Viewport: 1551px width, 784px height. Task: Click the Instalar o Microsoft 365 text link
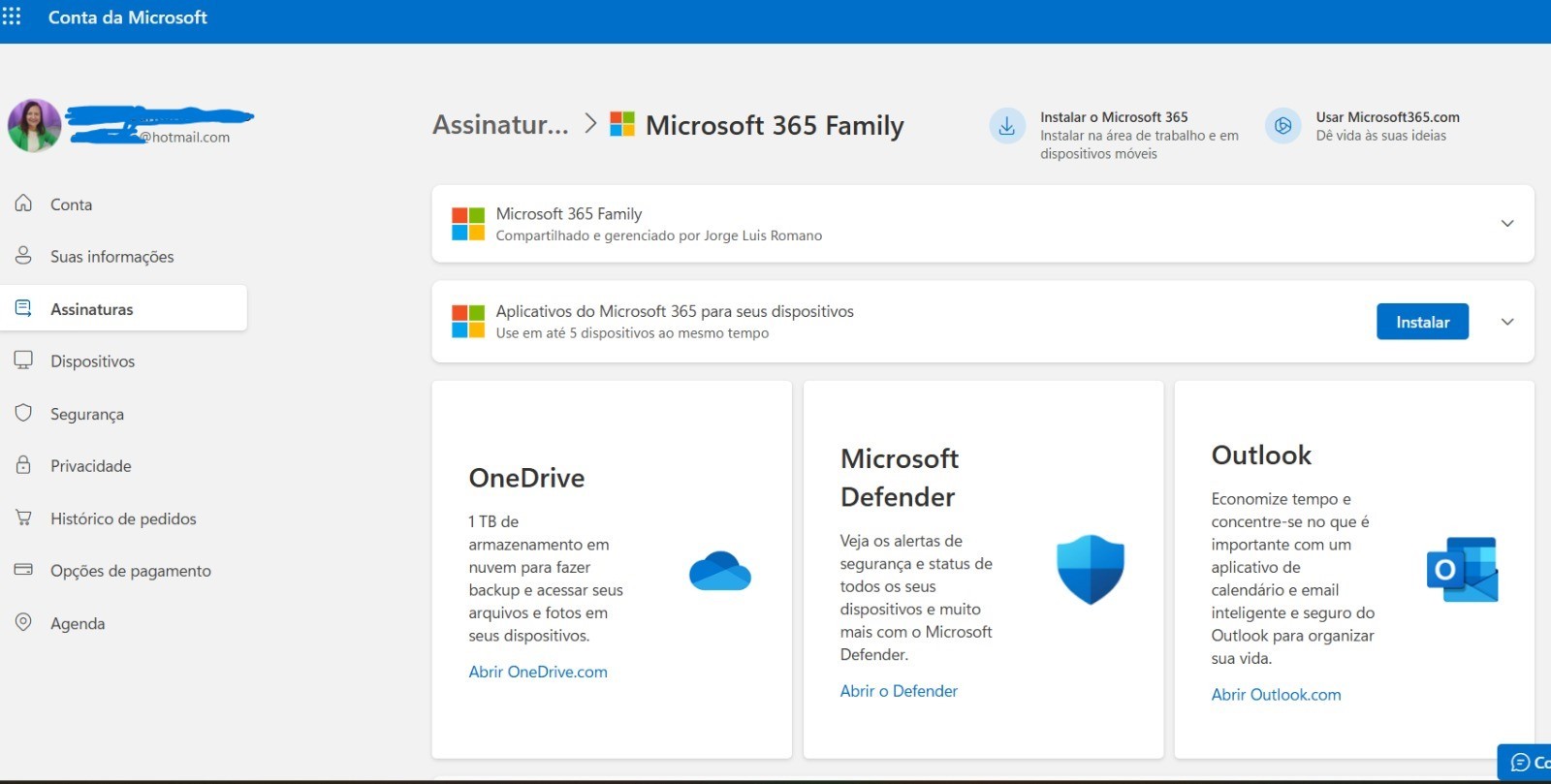click(x=1114, y=117)
